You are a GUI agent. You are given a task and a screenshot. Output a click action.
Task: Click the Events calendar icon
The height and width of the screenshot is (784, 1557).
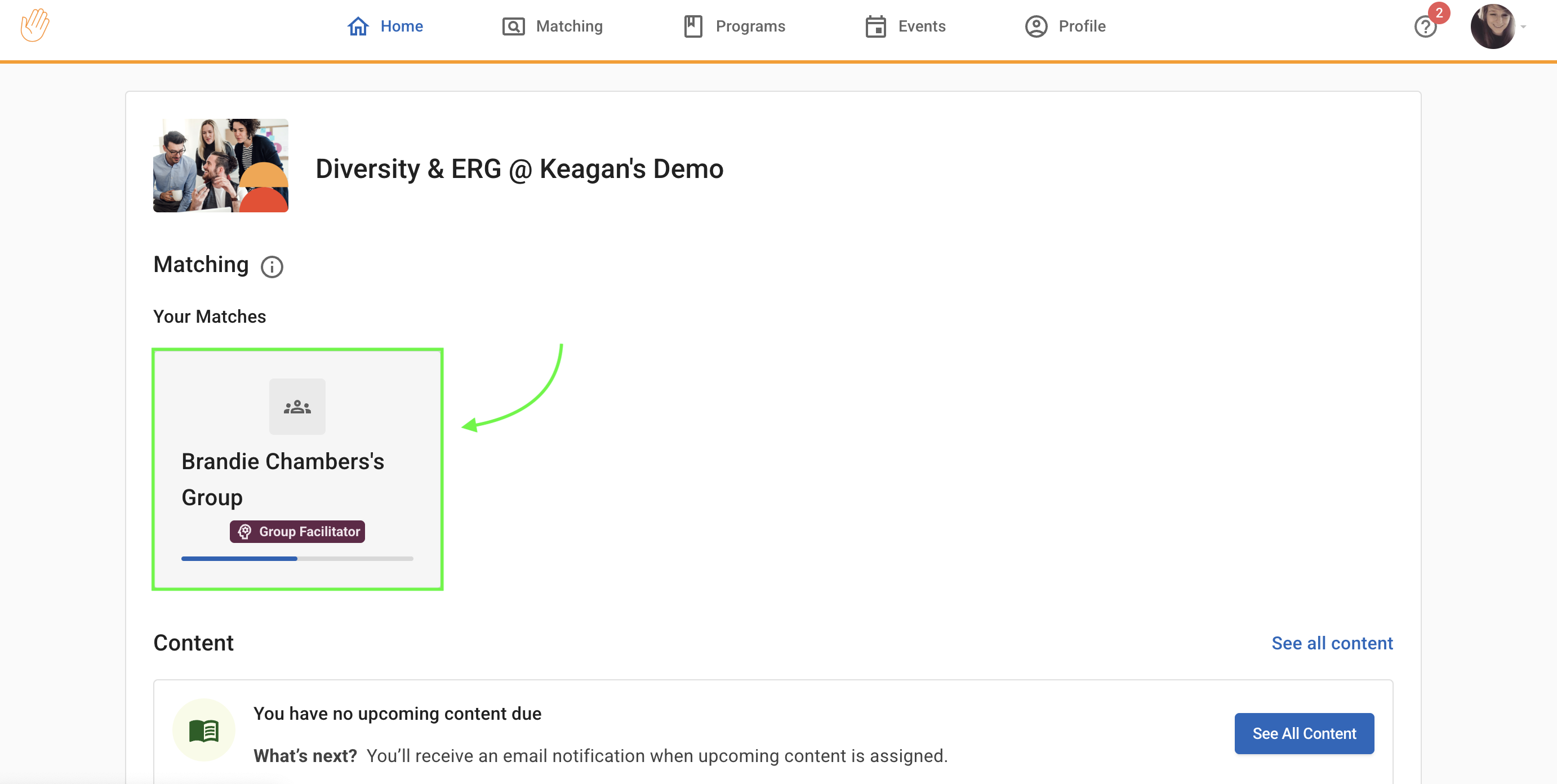(x=875, y=26)
